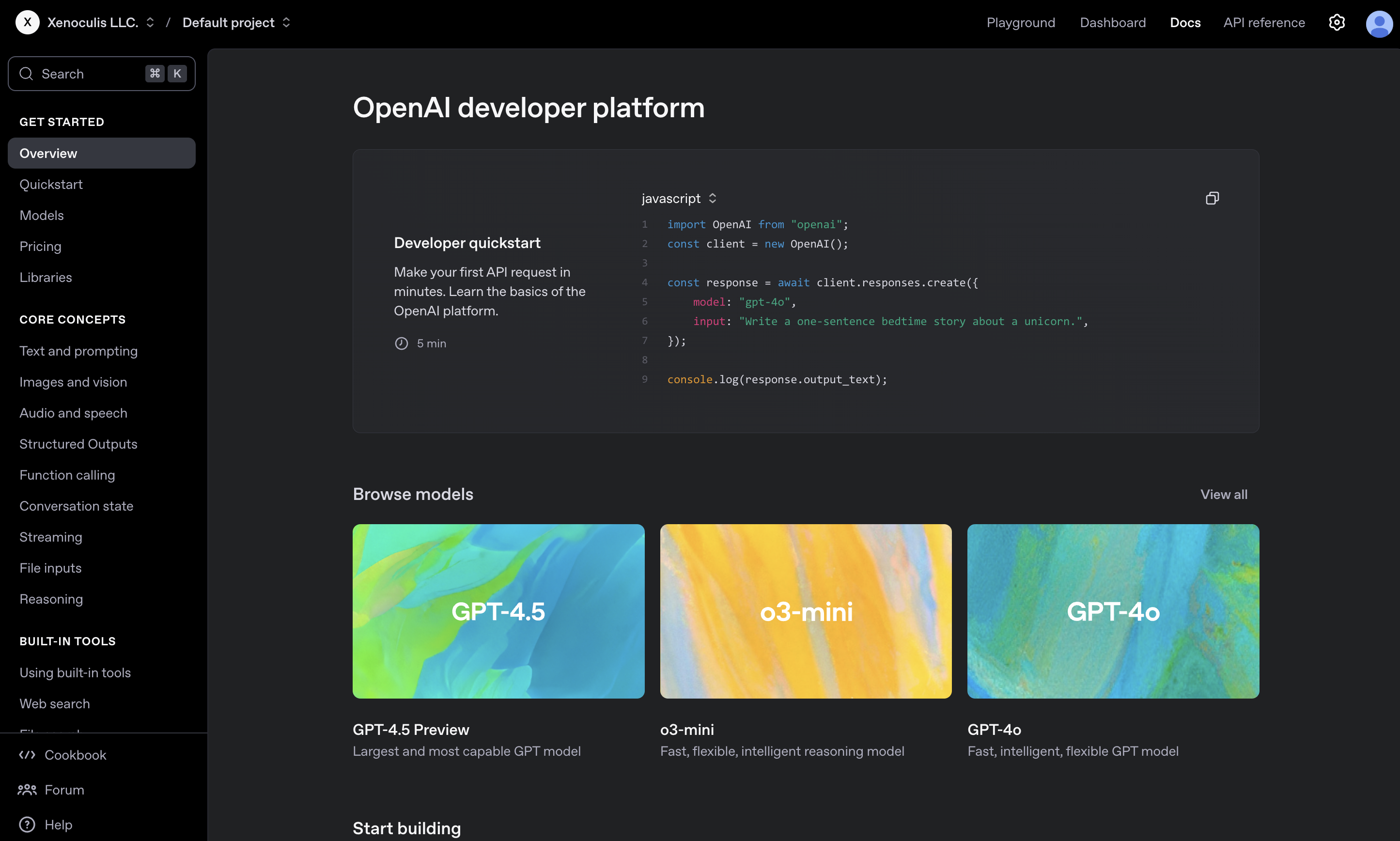Open the Forum community link
The image size is (1400, 841).
(64, 790)
